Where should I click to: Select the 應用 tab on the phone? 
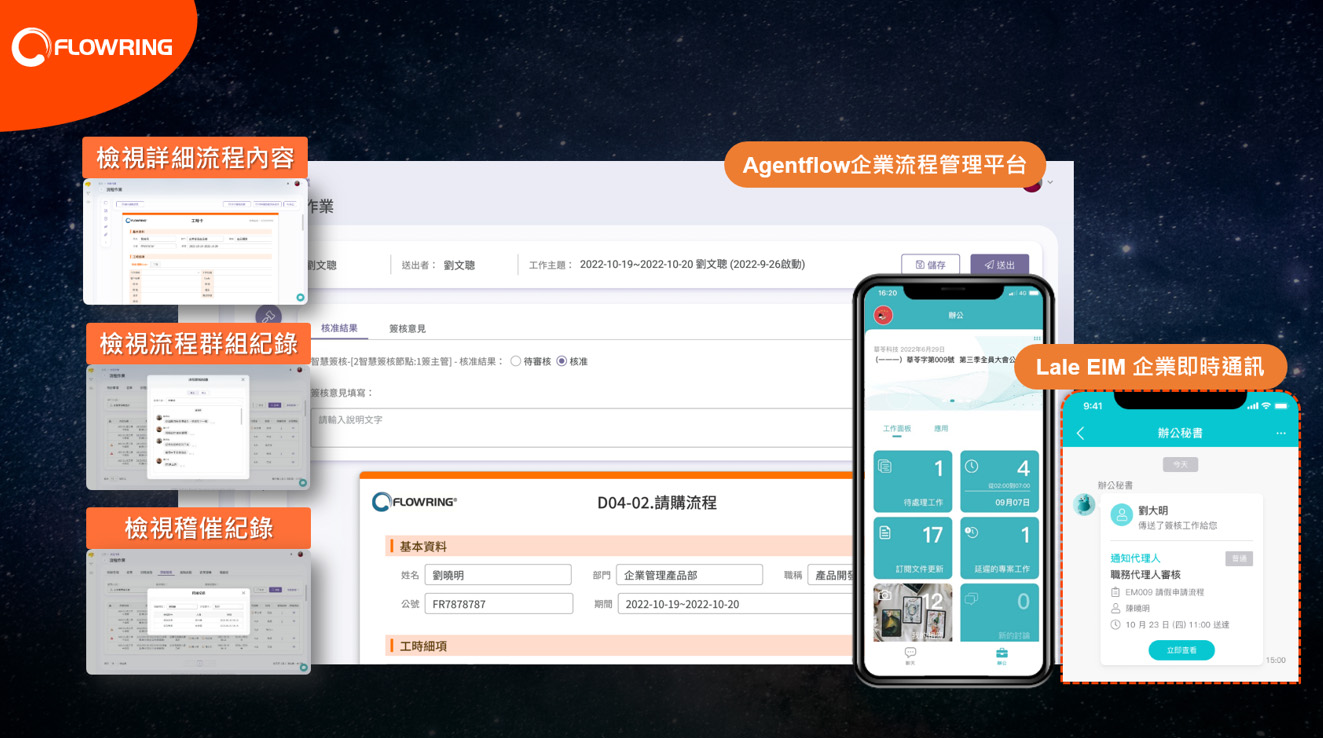(941, 428)
